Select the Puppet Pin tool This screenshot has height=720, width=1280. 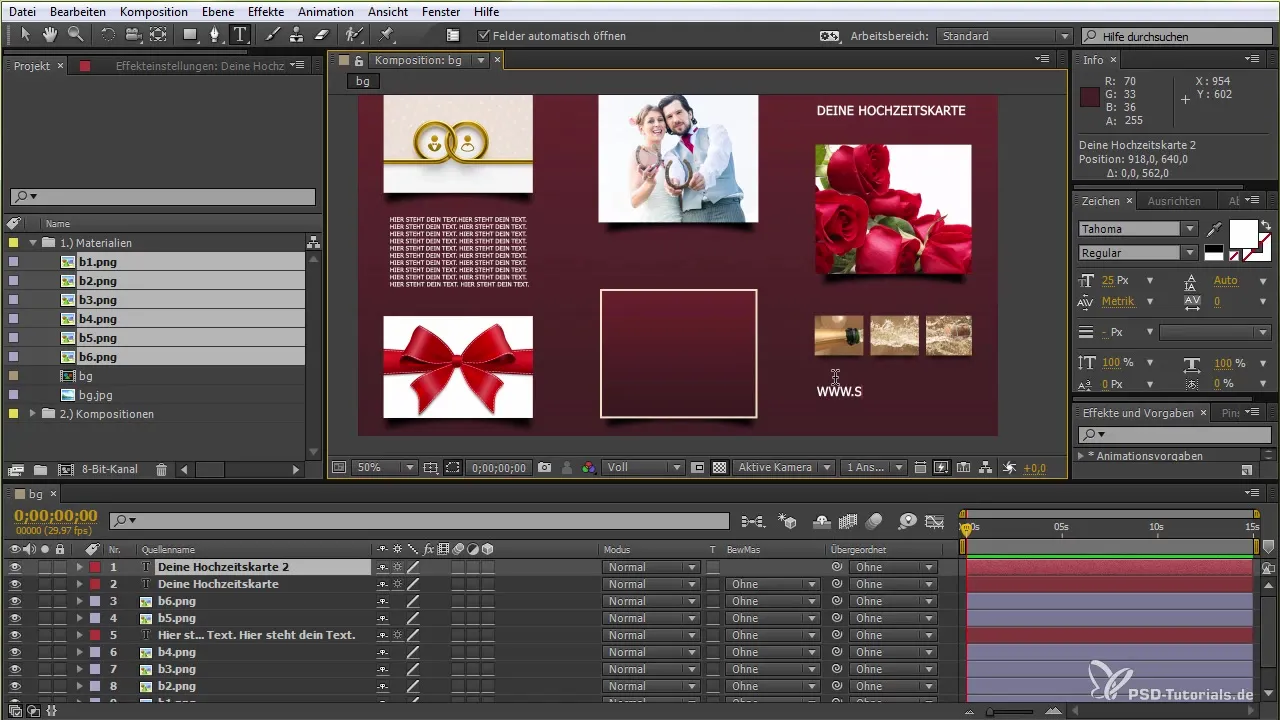pyautogui.click(x=386, y=35)
